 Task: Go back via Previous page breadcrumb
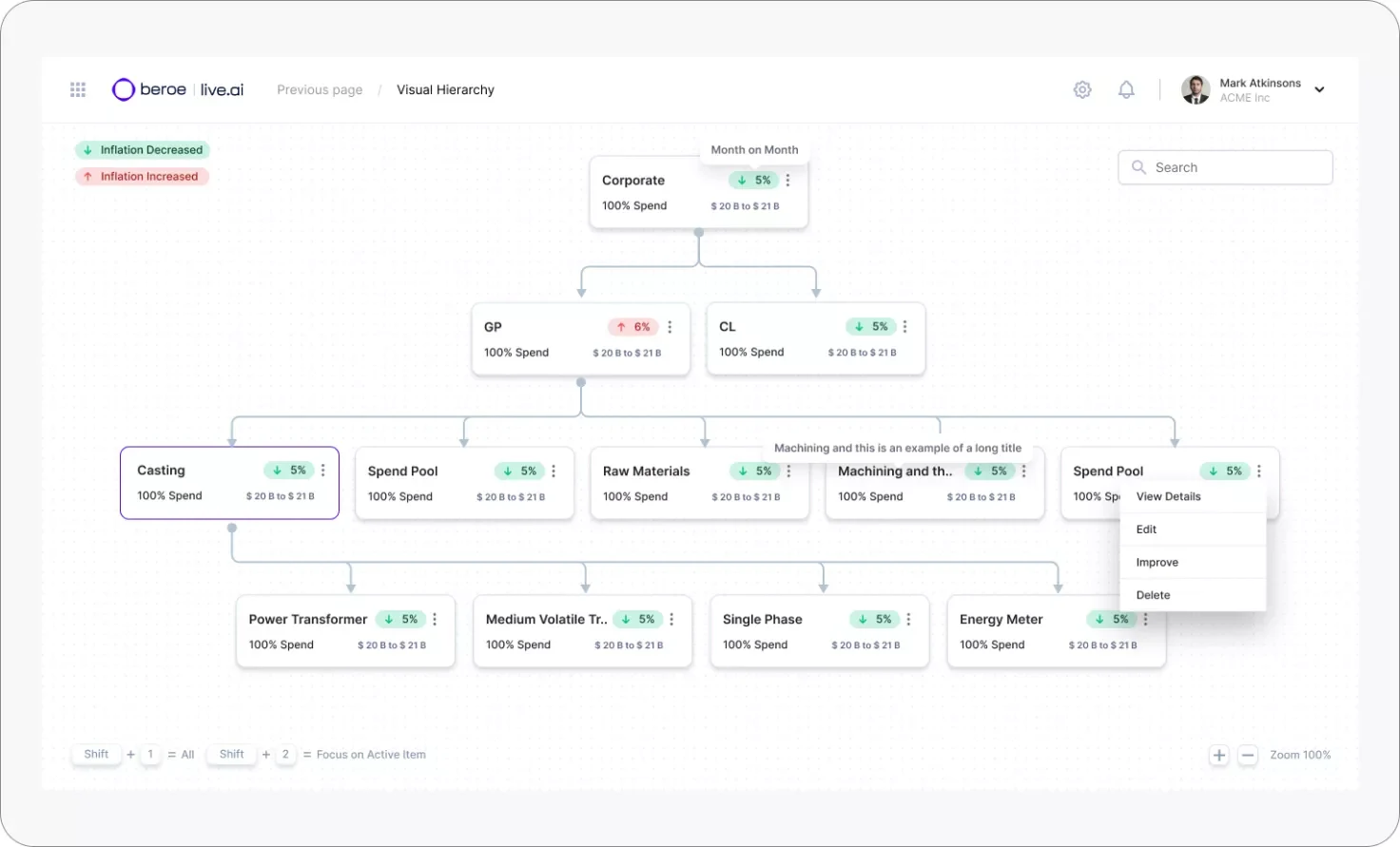tap(320, 90)
